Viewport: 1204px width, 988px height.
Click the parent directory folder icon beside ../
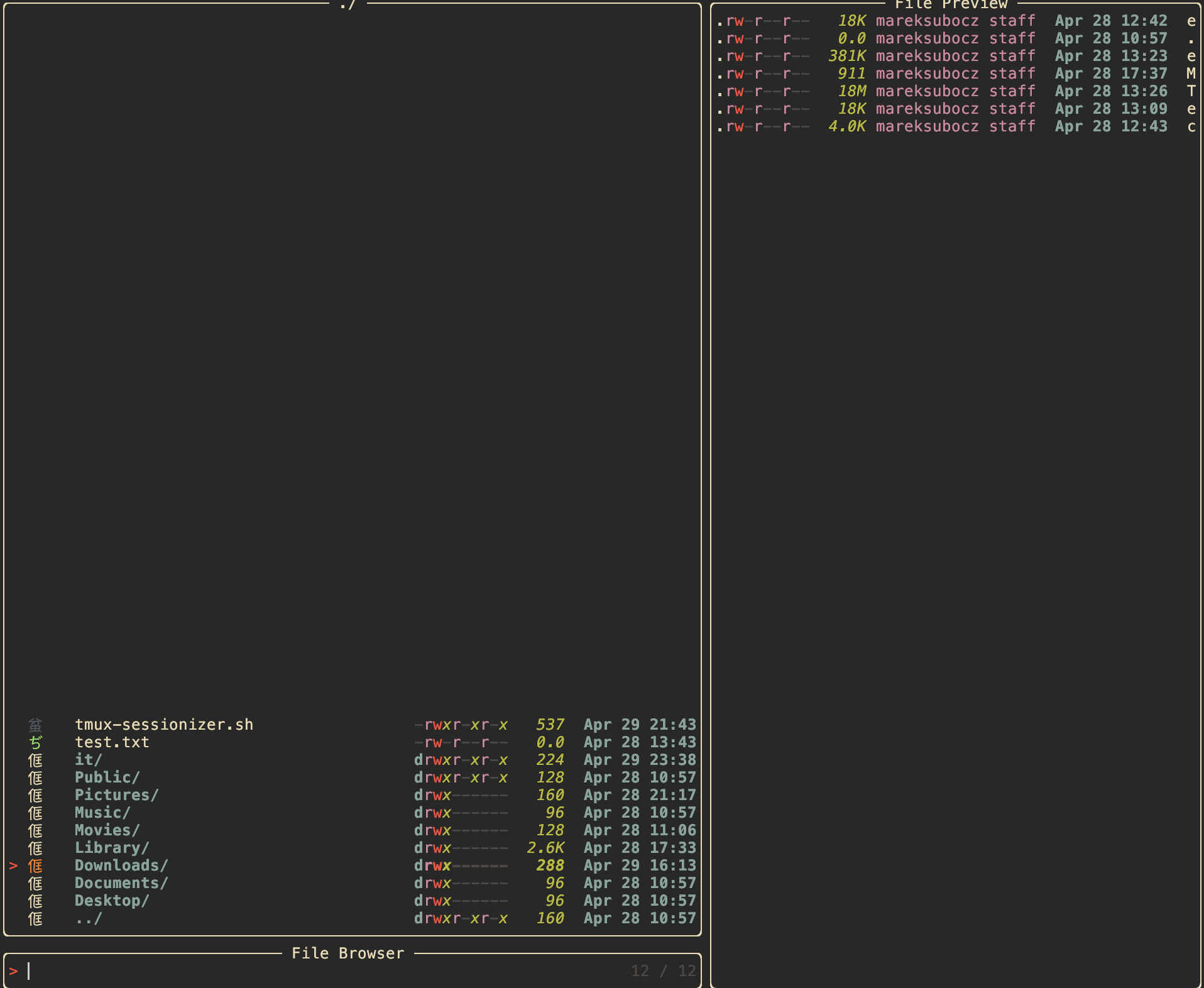[x=36, y=918]
